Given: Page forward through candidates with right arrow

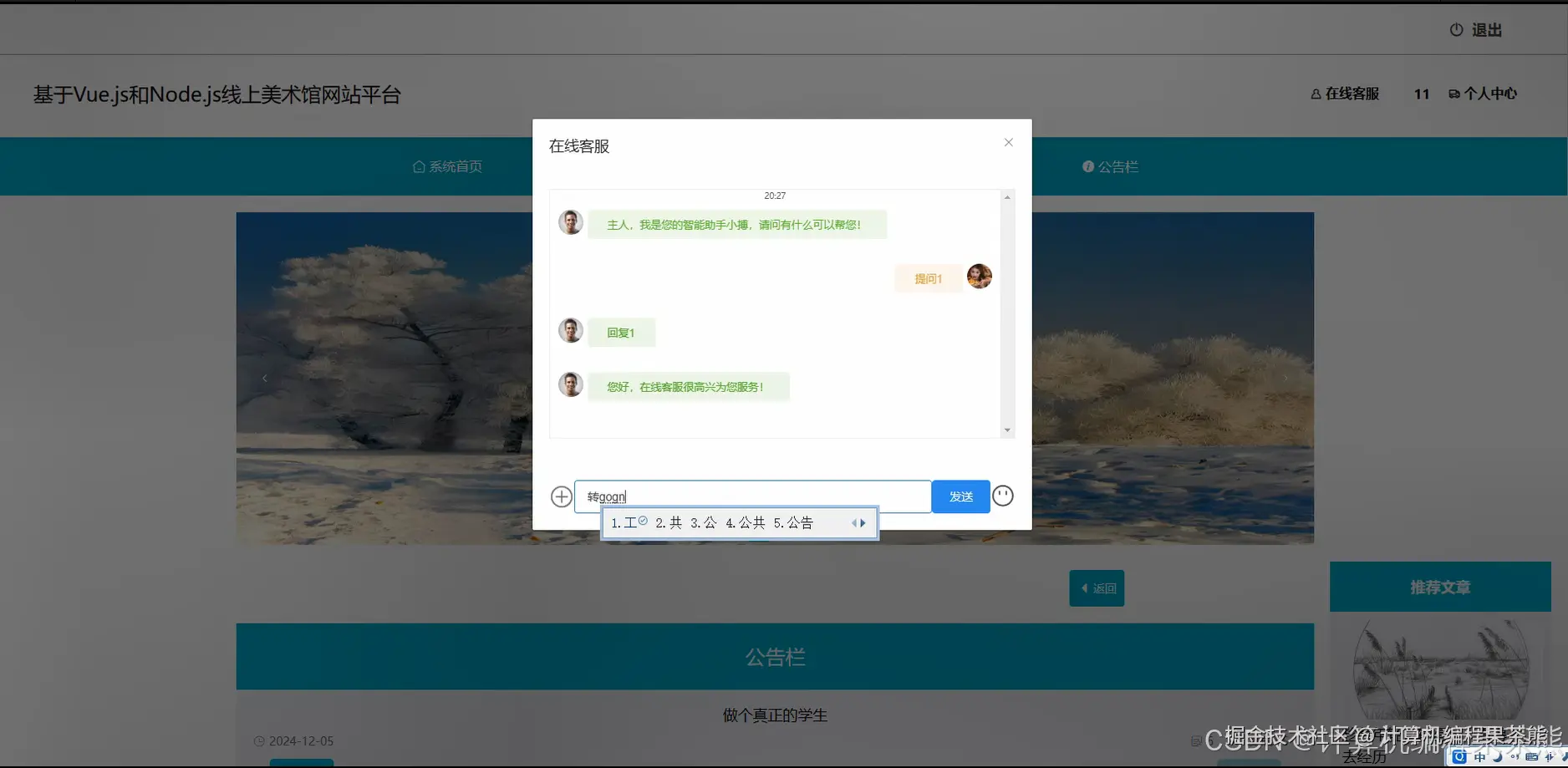Looking at the screenshot, I should click(x=863, y=522).
